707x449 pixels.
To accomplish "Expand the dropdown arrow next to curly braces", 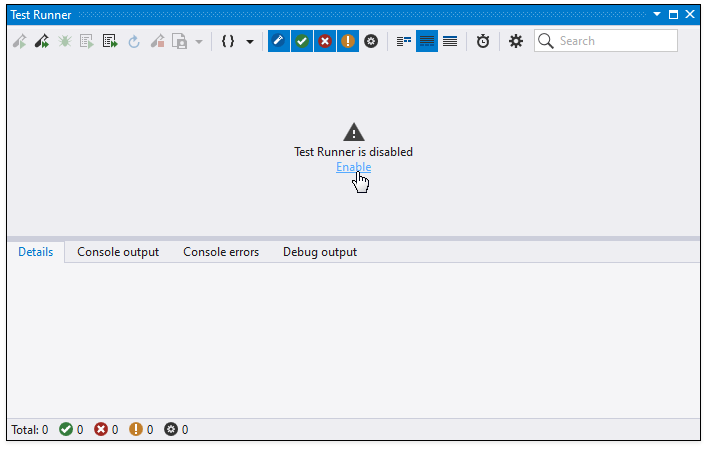I will (x=249, y=42).
